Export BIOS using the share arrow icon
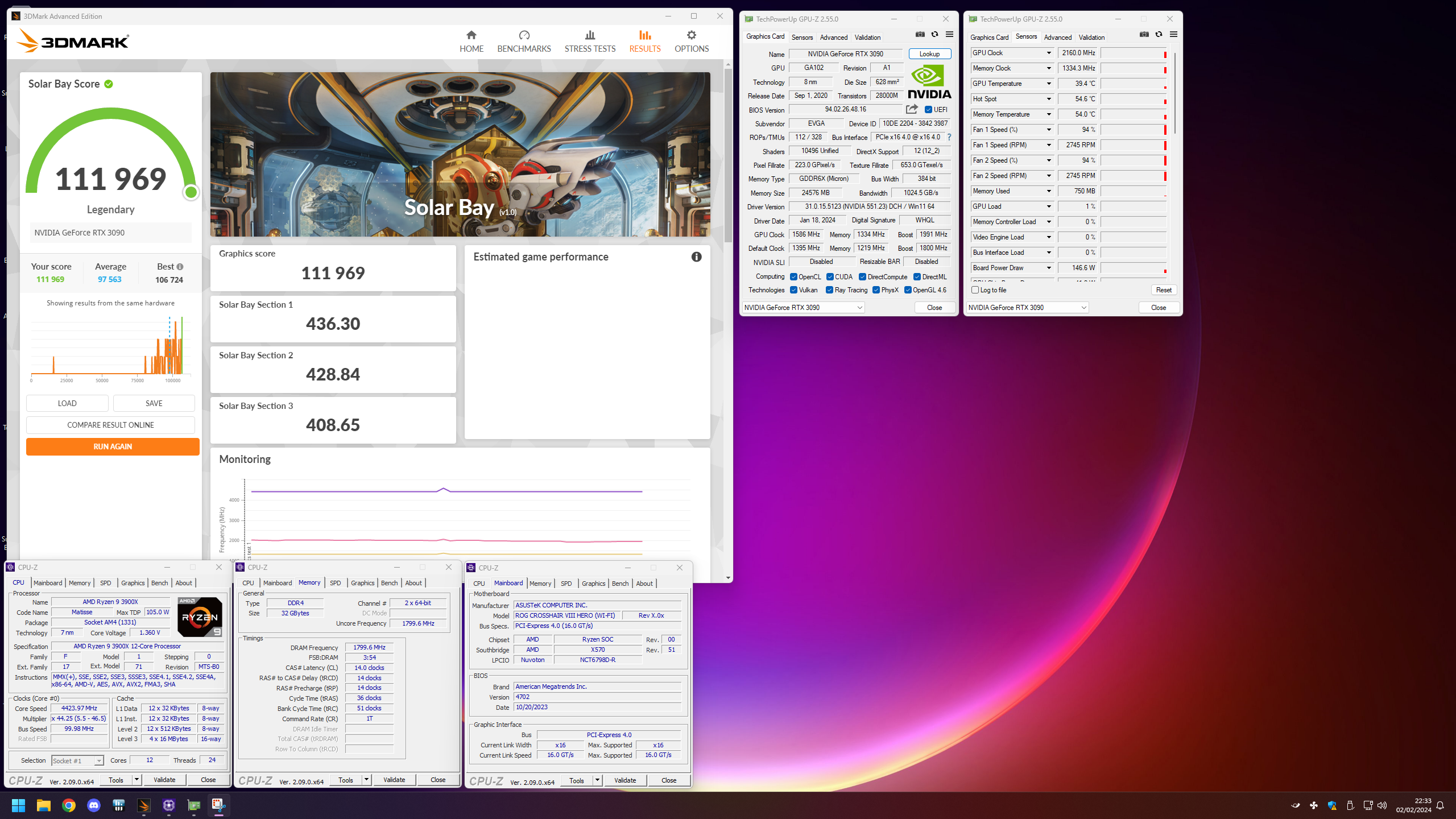The image size is (1456, 819). (912, 109)
